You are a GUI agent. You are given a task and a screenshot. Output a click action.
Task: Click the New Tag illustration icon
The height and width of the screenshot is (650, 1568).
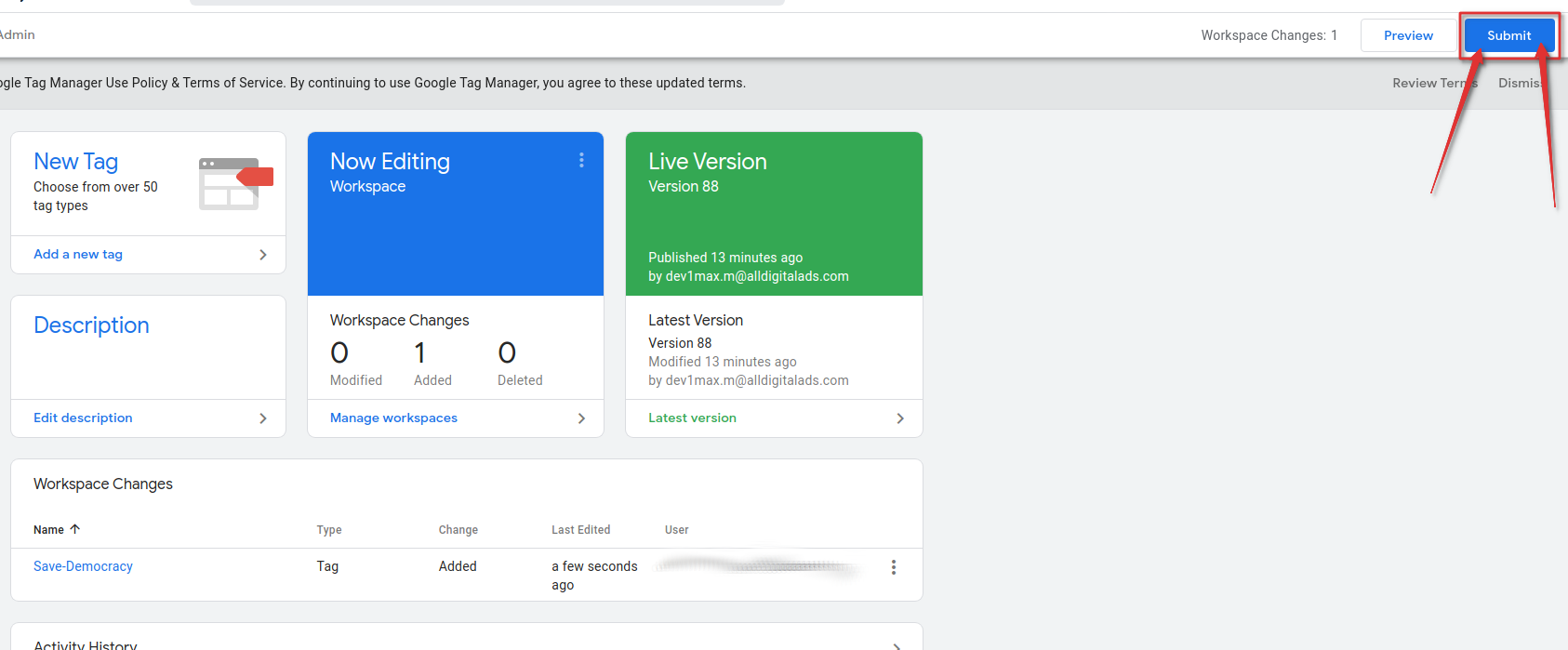coord(236,183)
